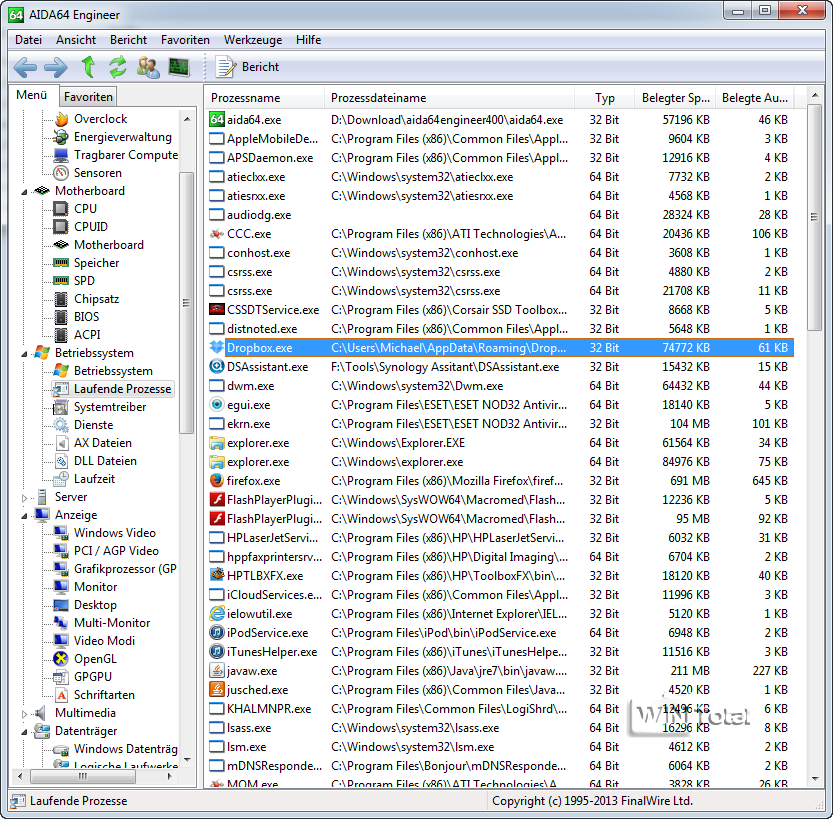
Task: Open OpenGL in the Anzeige tree
Action: [95, 659]
